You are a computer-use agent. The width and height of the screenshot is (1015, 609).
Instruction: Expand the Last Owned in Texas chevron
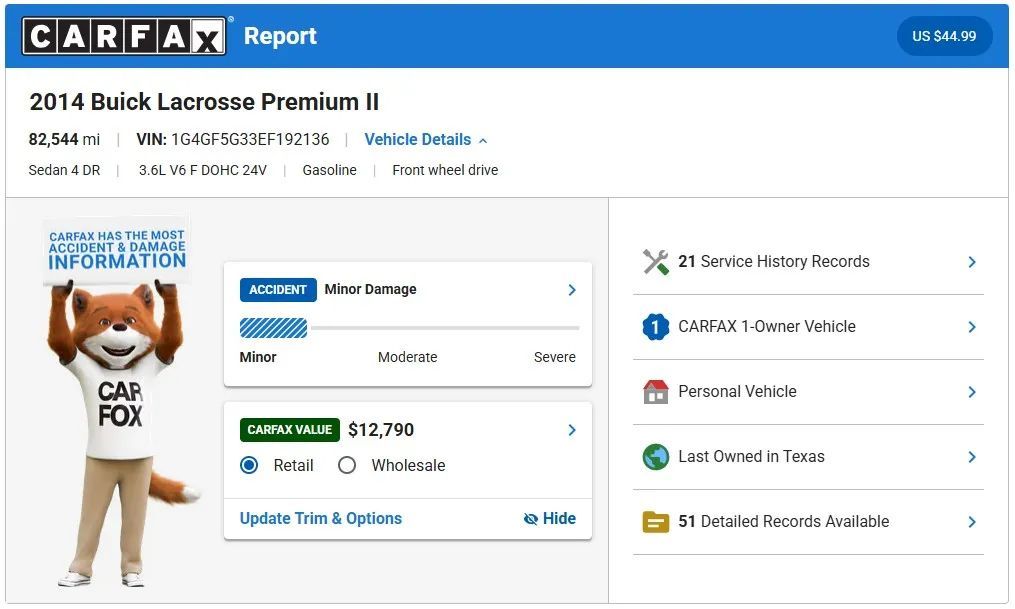972,457
